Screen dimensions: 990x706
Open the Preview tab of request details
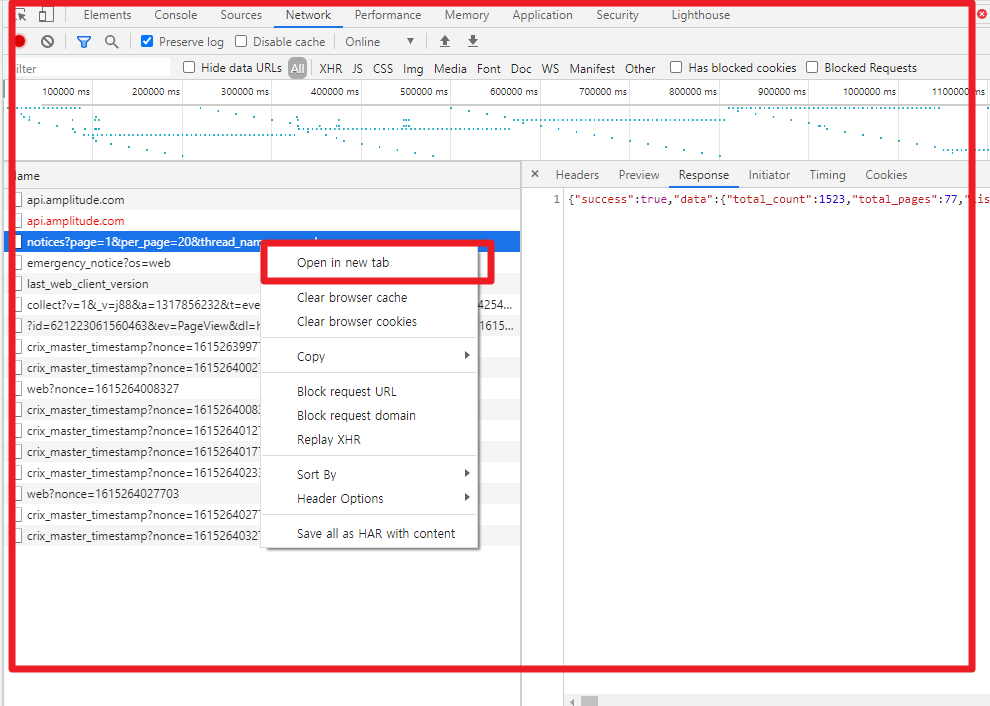click(639, 175)
